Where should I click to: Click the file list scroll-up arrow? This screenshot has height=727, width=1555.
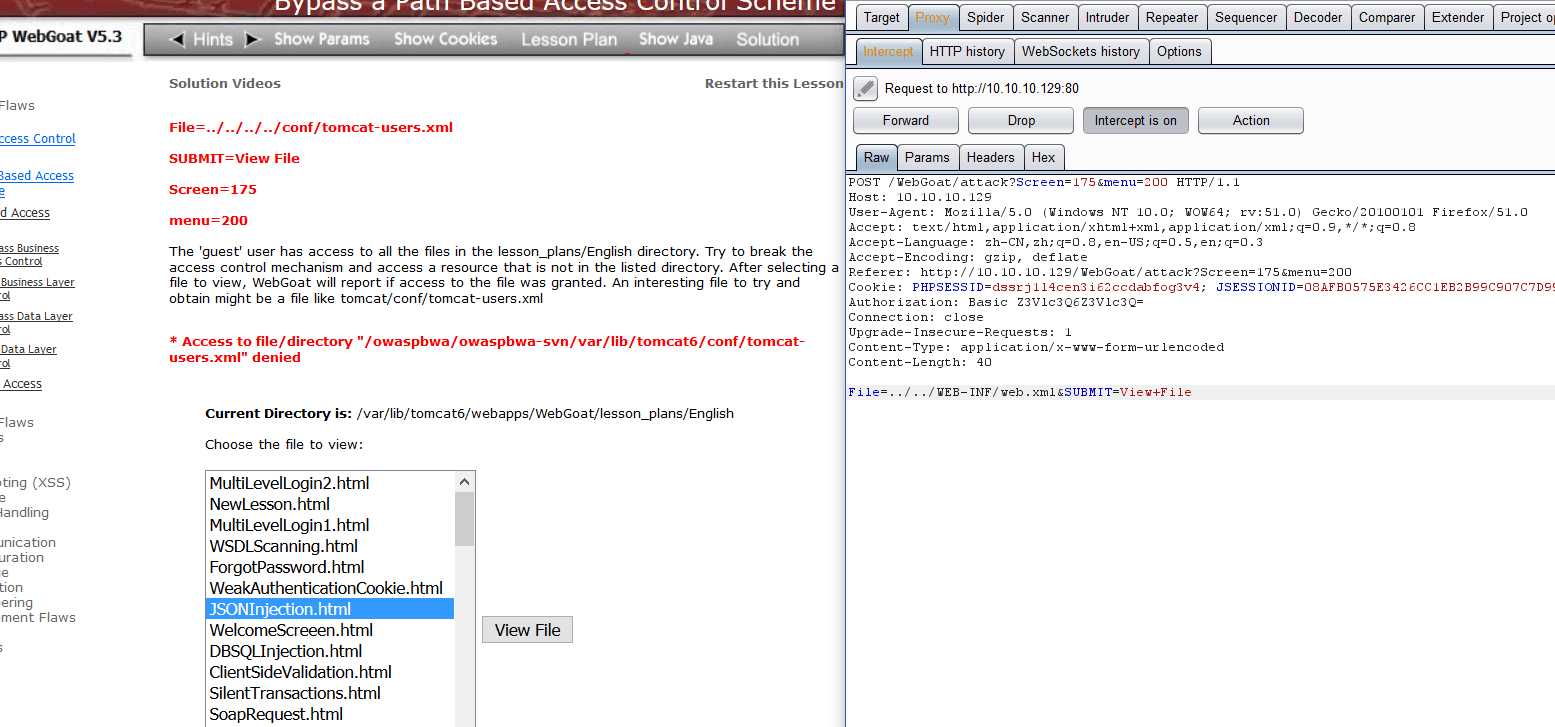click(465, 482)
